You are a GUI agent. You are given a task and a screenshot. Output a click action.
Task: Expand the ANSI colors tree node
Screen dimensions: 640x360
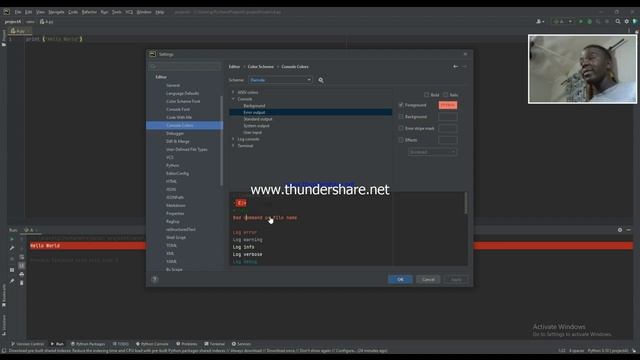tap(233, 92)
